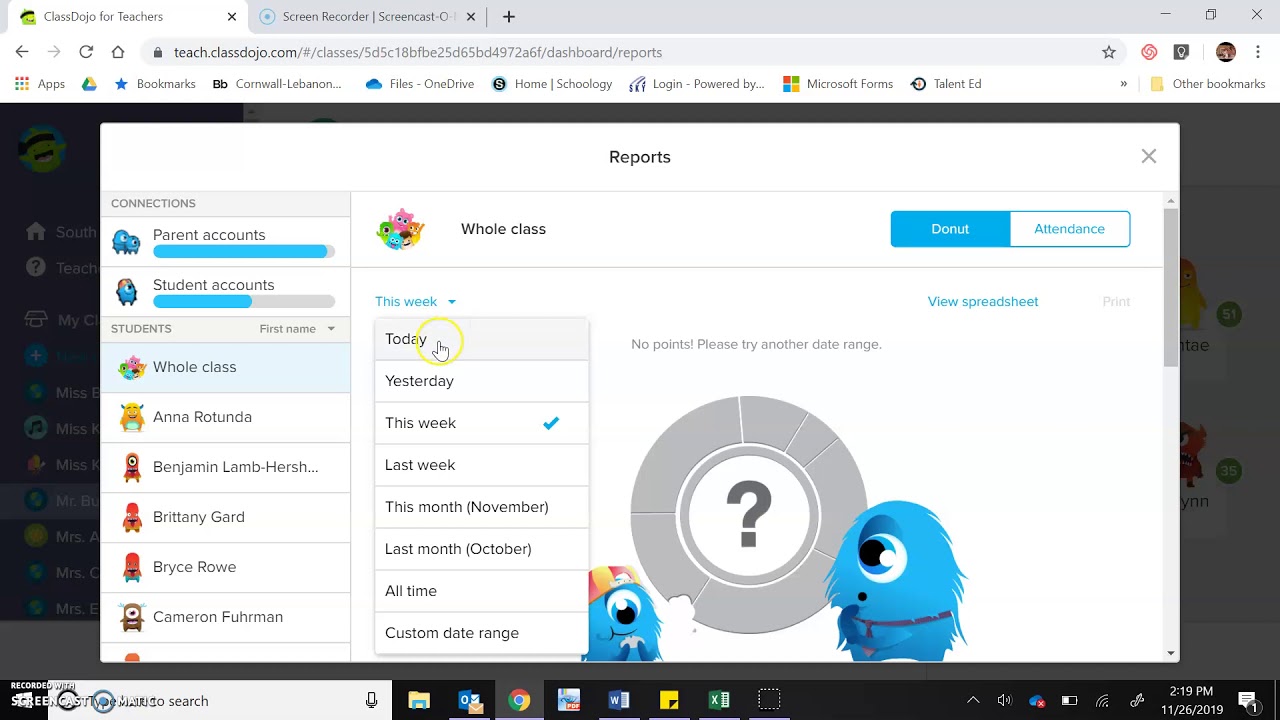Open Parent accounts connections

pyautogui.click(x=226, y=242)
